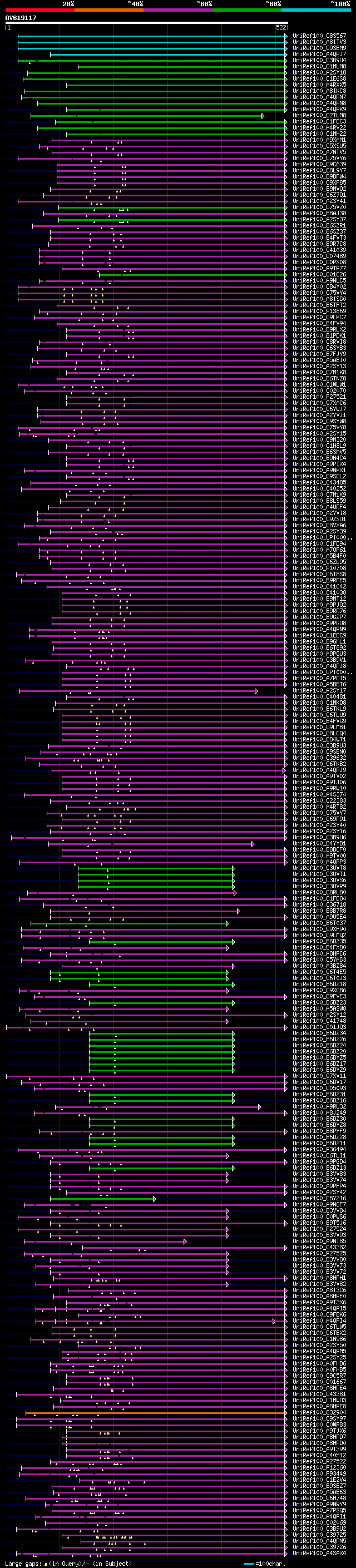The width and height of the screenshot is (356, 1568).
Task: Select the UniRef100_Q02069 label
Action: click(x=319, y=1524)
